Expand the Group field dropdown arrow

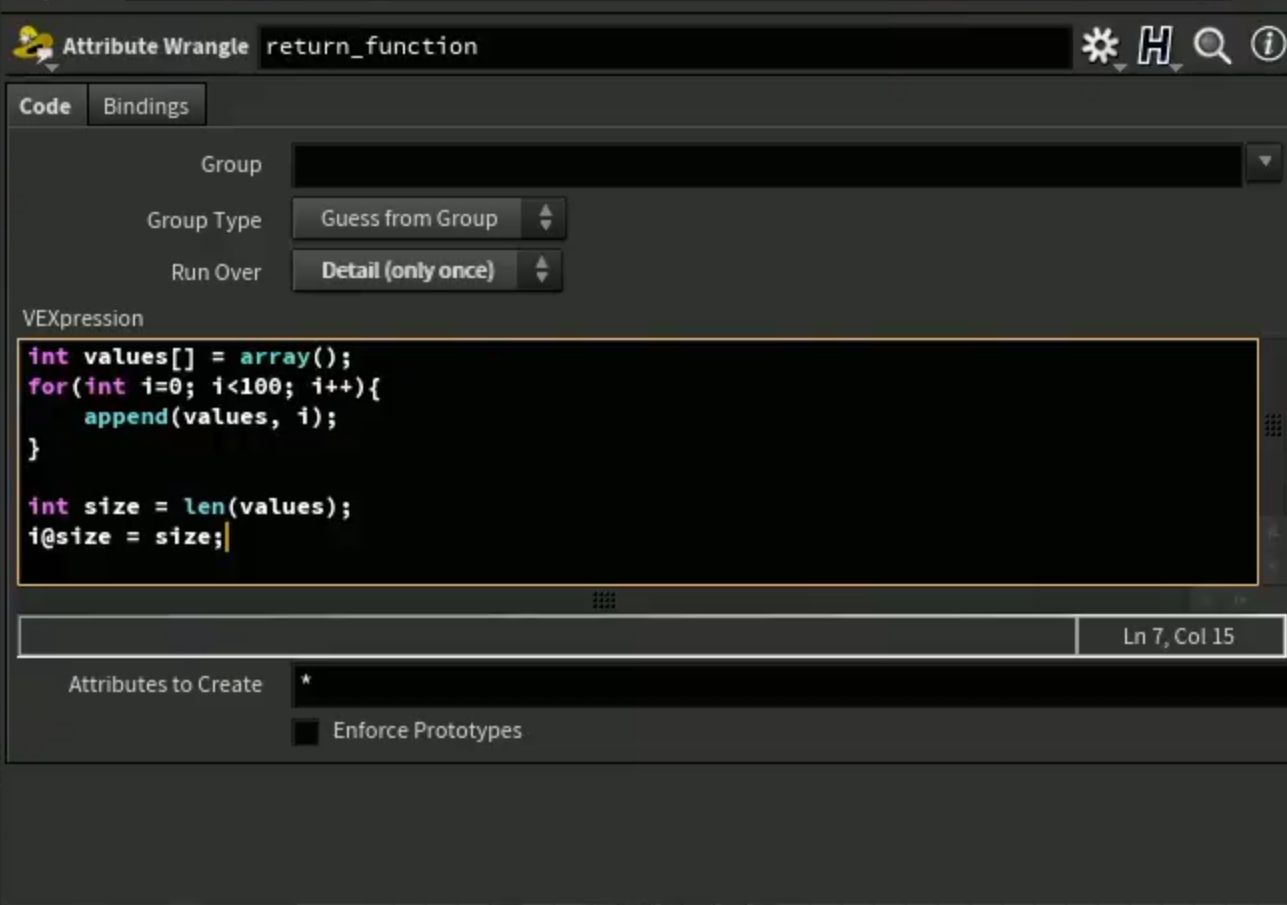[1265, 162]
